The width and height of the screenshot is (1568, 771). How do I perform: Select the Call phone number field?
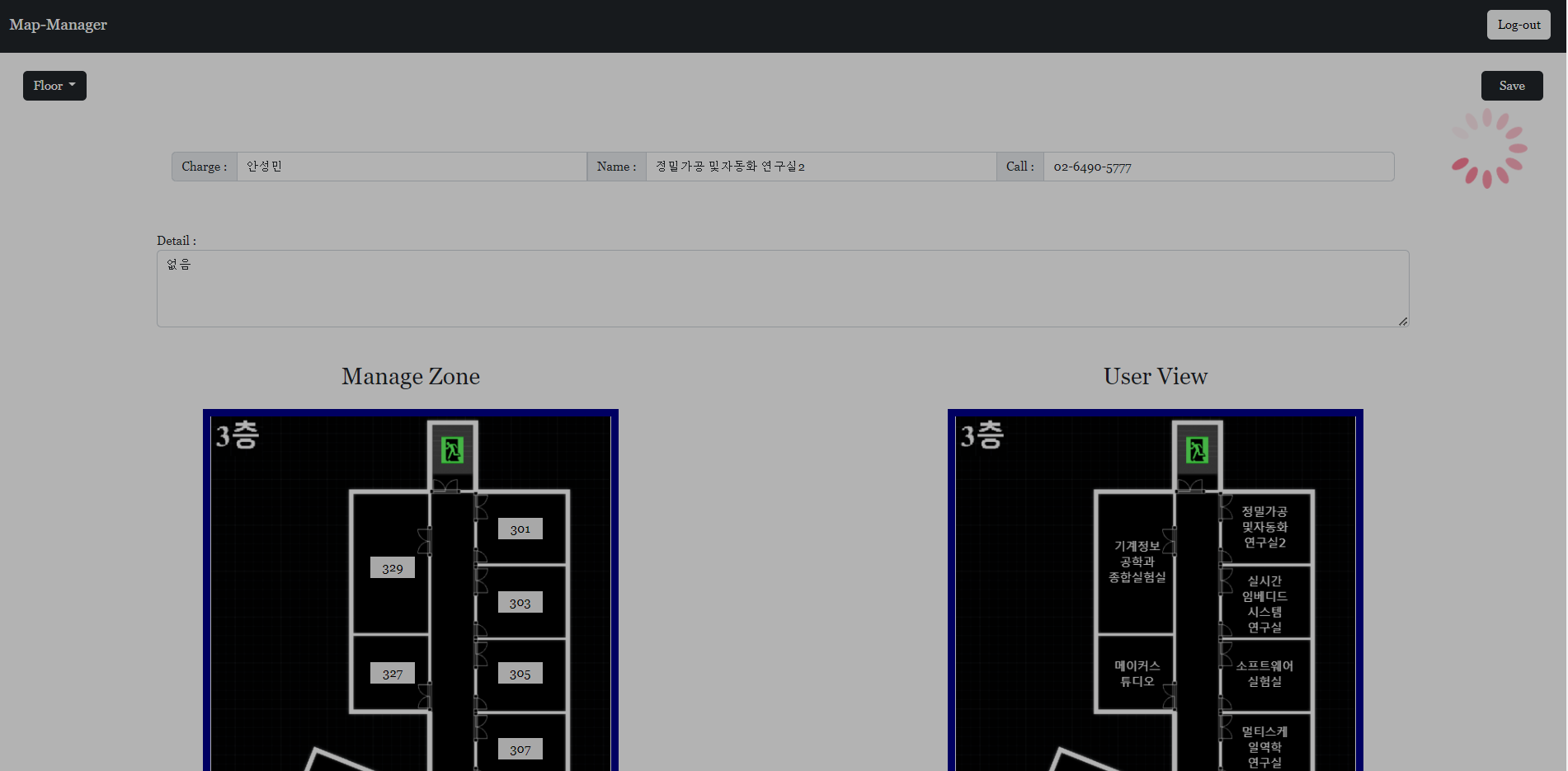1217,167
